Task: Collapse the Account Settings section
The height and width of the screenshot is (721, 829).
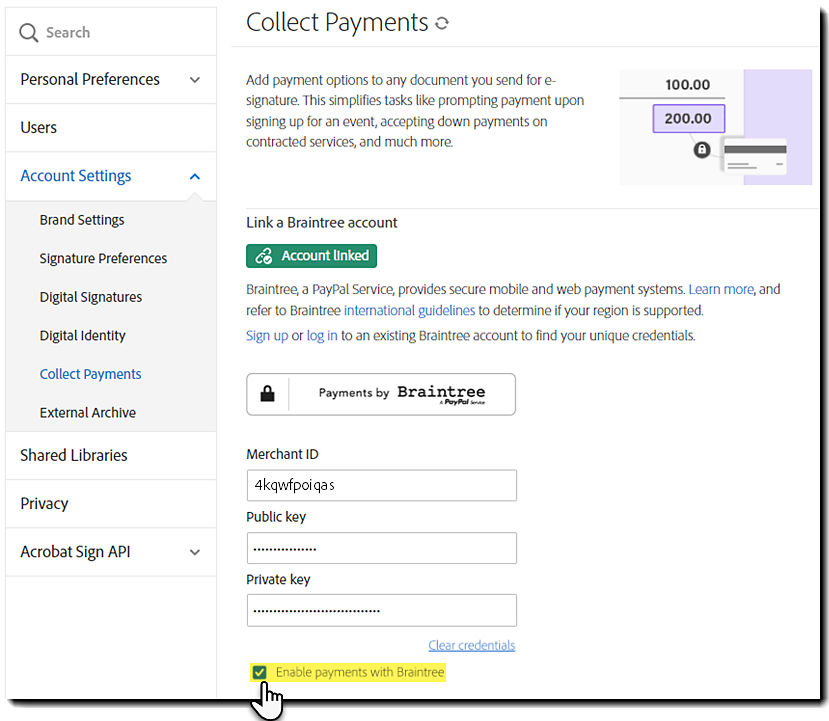Action: click(195, 176)
